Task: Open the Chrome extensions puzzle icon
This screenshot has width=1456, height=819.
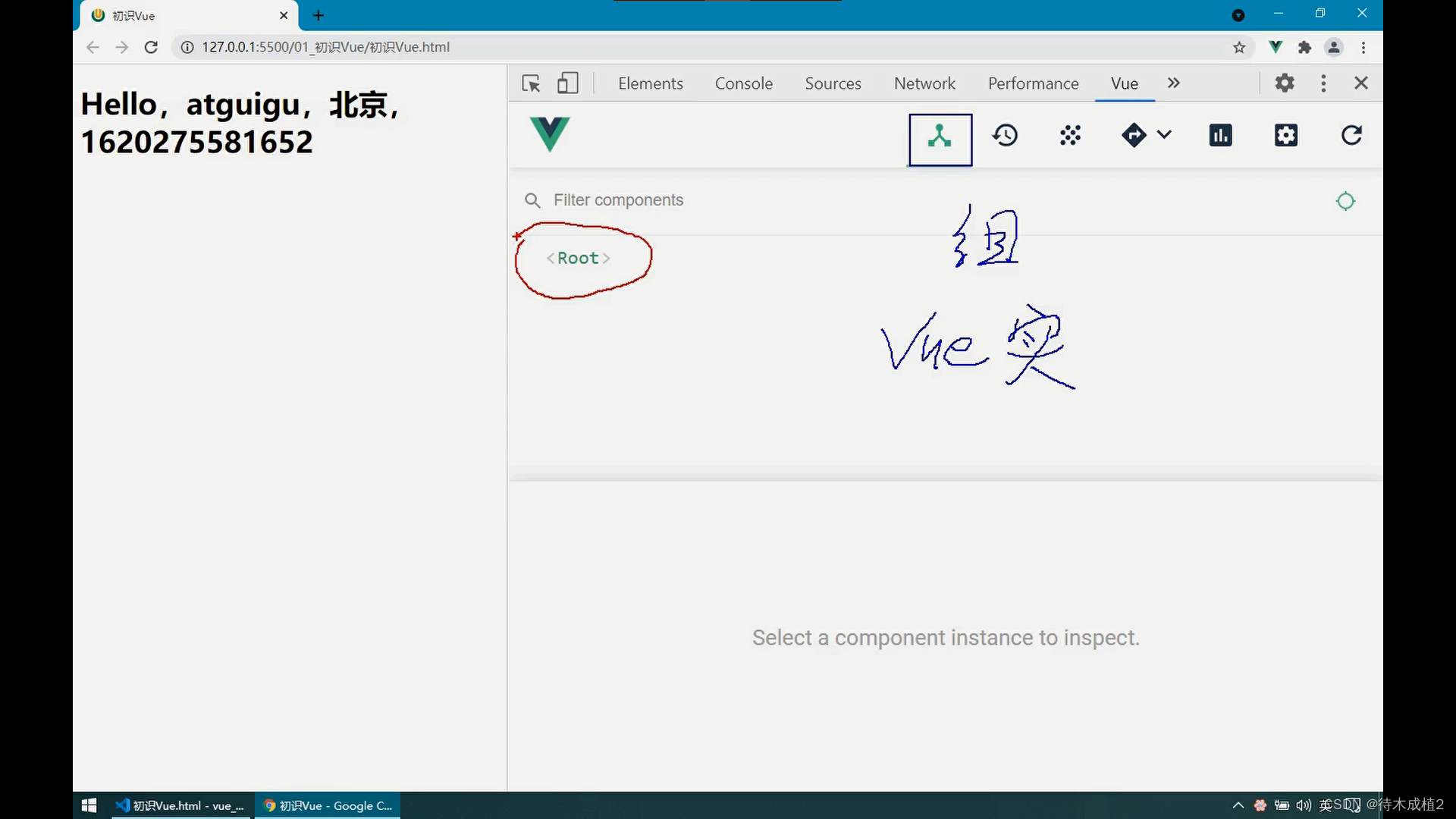Action: click(x=1304, y=47)
